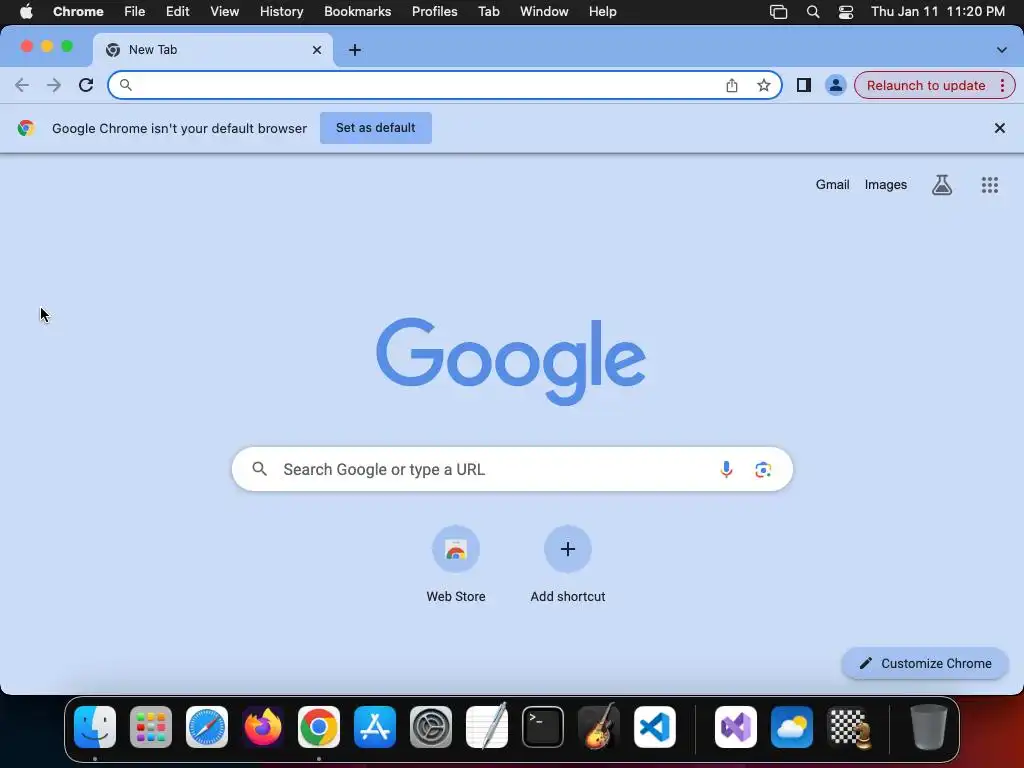Open the Tab menu
Viewport: 1024px width, 768px height.
[x=488, y=12]
